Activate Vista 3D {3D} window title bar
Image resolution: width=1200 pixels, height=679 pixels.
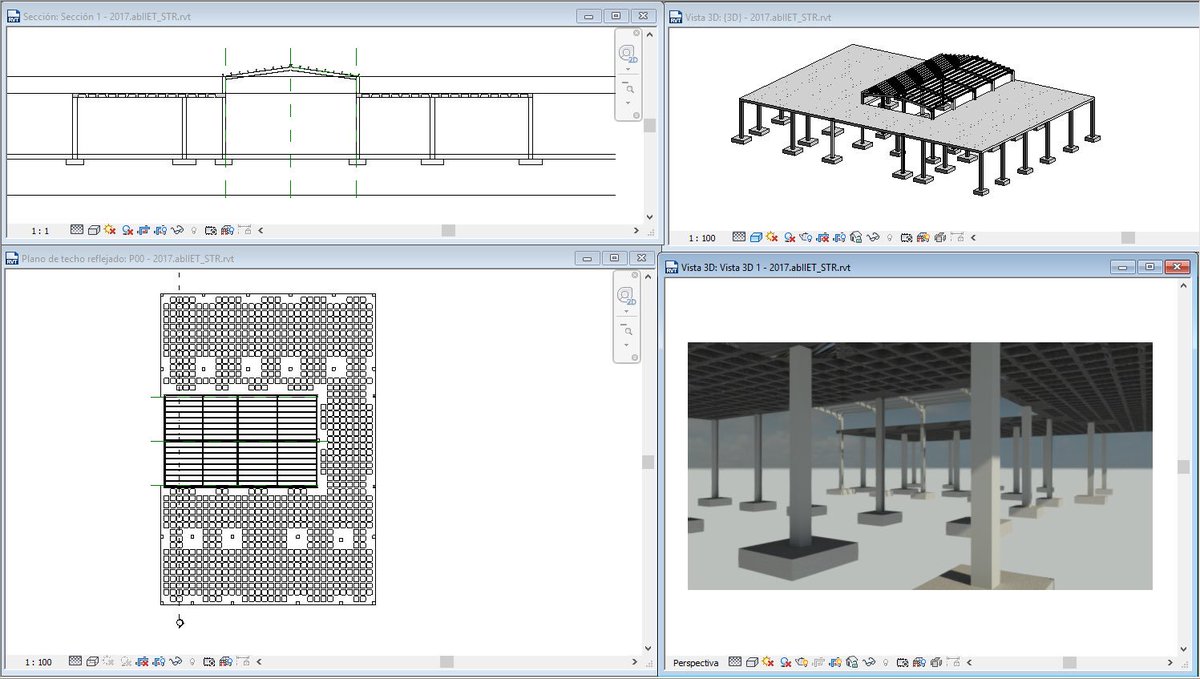click(930, 17)
